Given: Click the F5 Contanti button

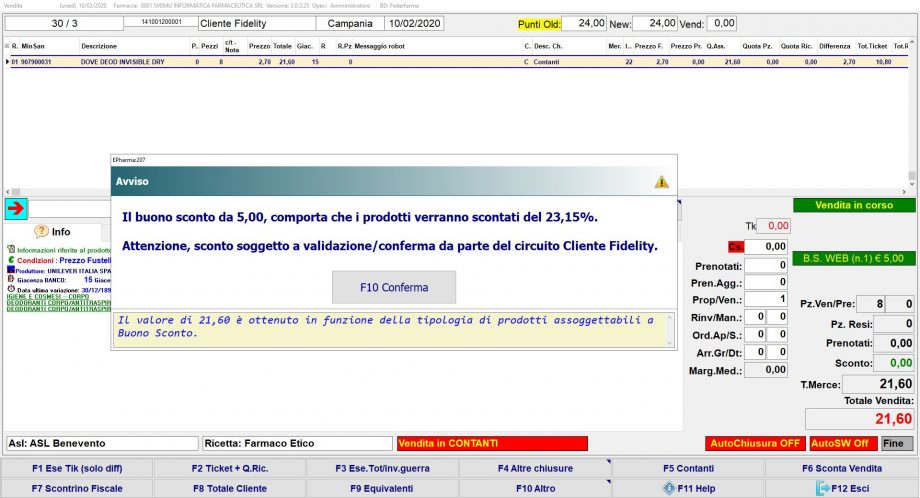Looking at the screenshot, I should [688, 468].
